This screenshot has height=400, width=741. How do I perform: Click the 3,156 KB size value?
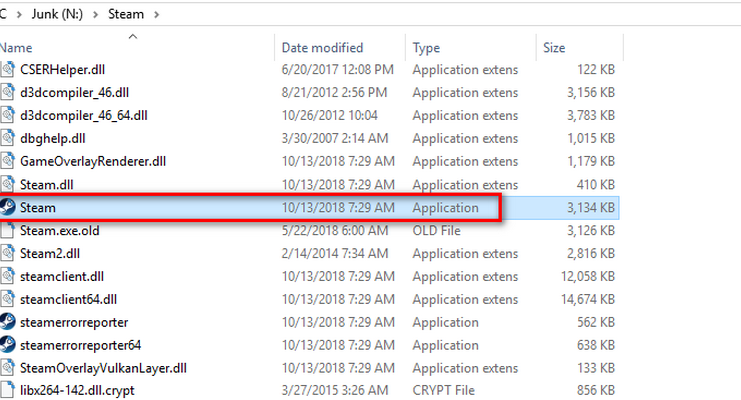coord(591,93)
